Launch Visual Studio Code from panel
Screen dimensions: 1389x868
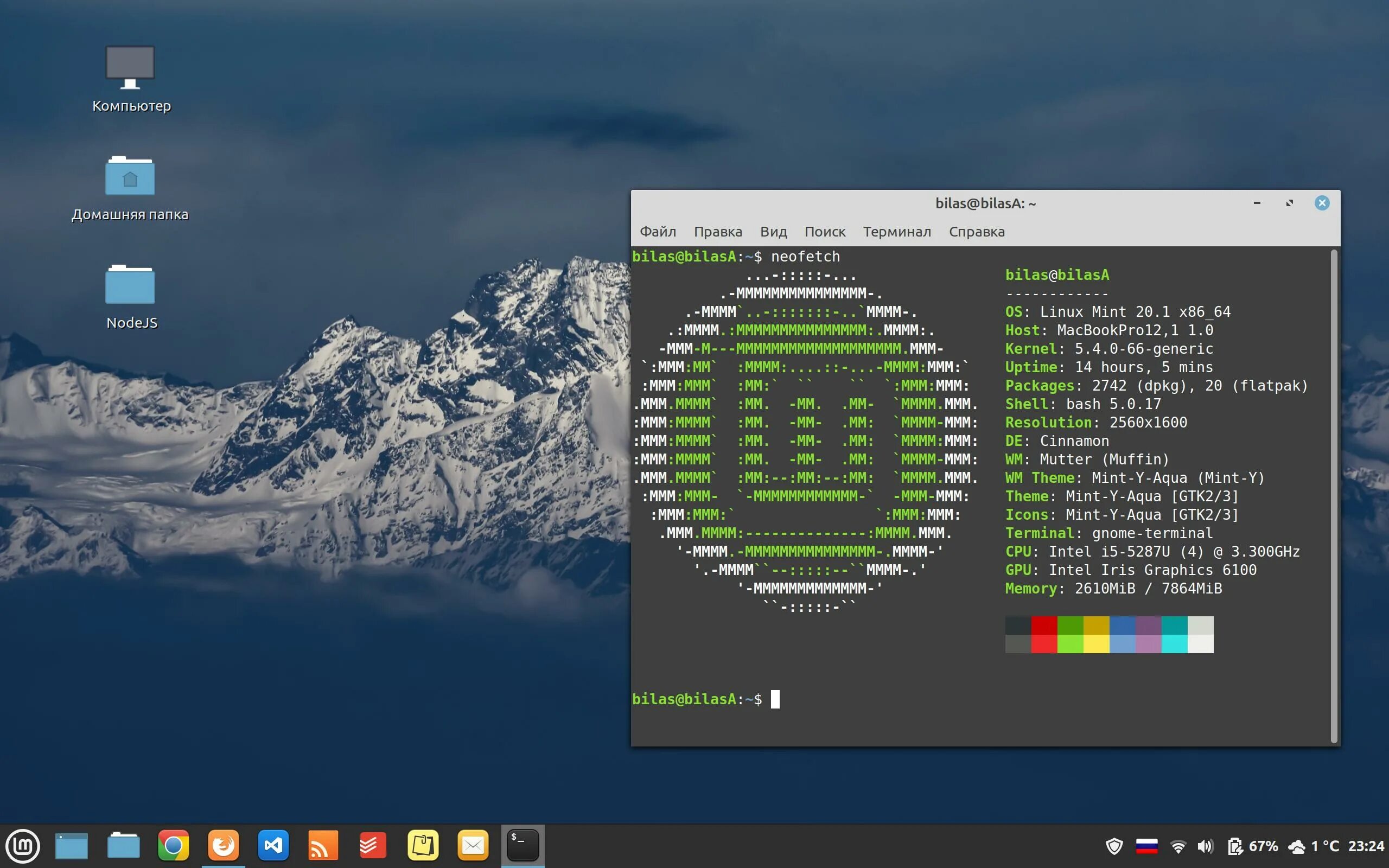(x=273, y=846)
